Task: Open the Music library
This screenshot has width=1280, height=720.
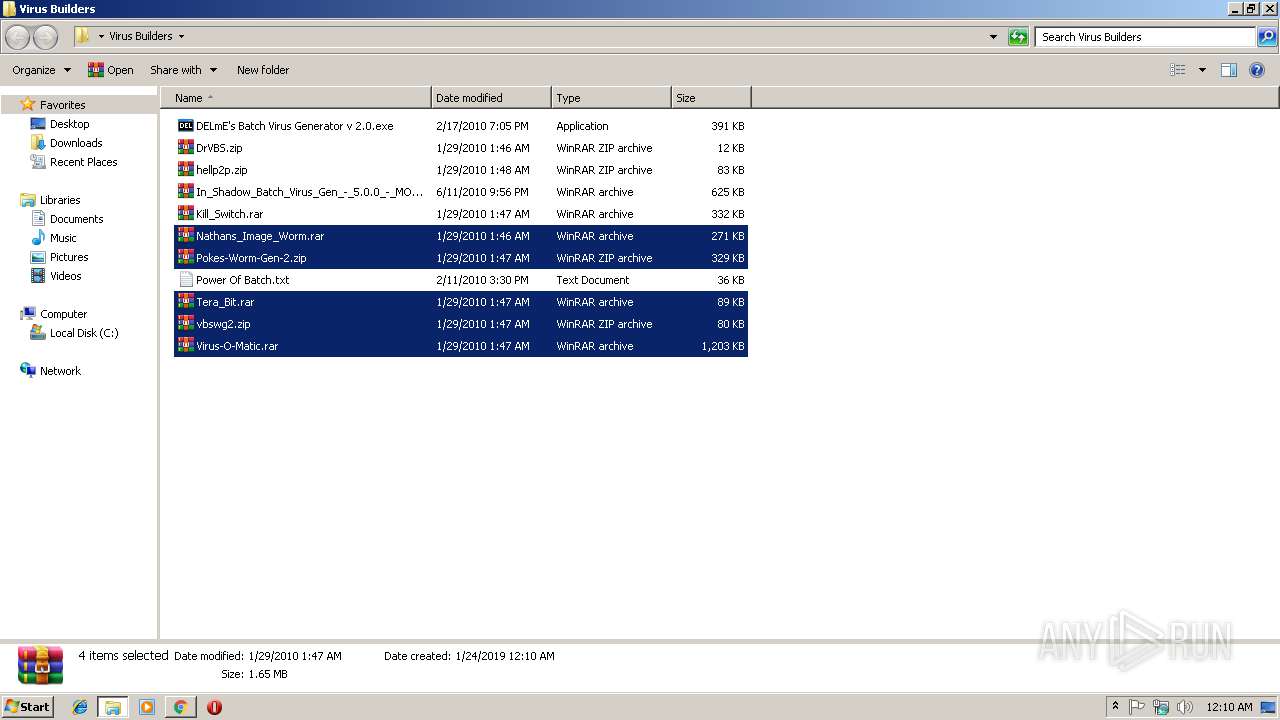Action: 53,238
